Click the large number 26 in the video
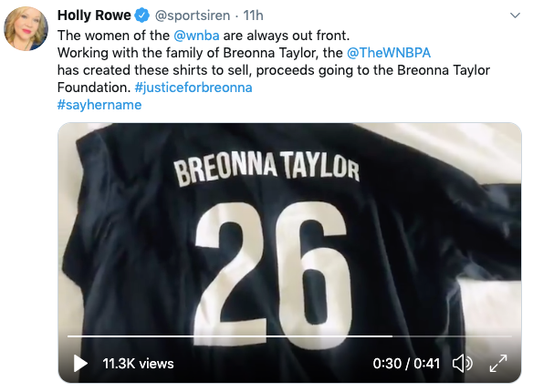 [x=272, y=274]
